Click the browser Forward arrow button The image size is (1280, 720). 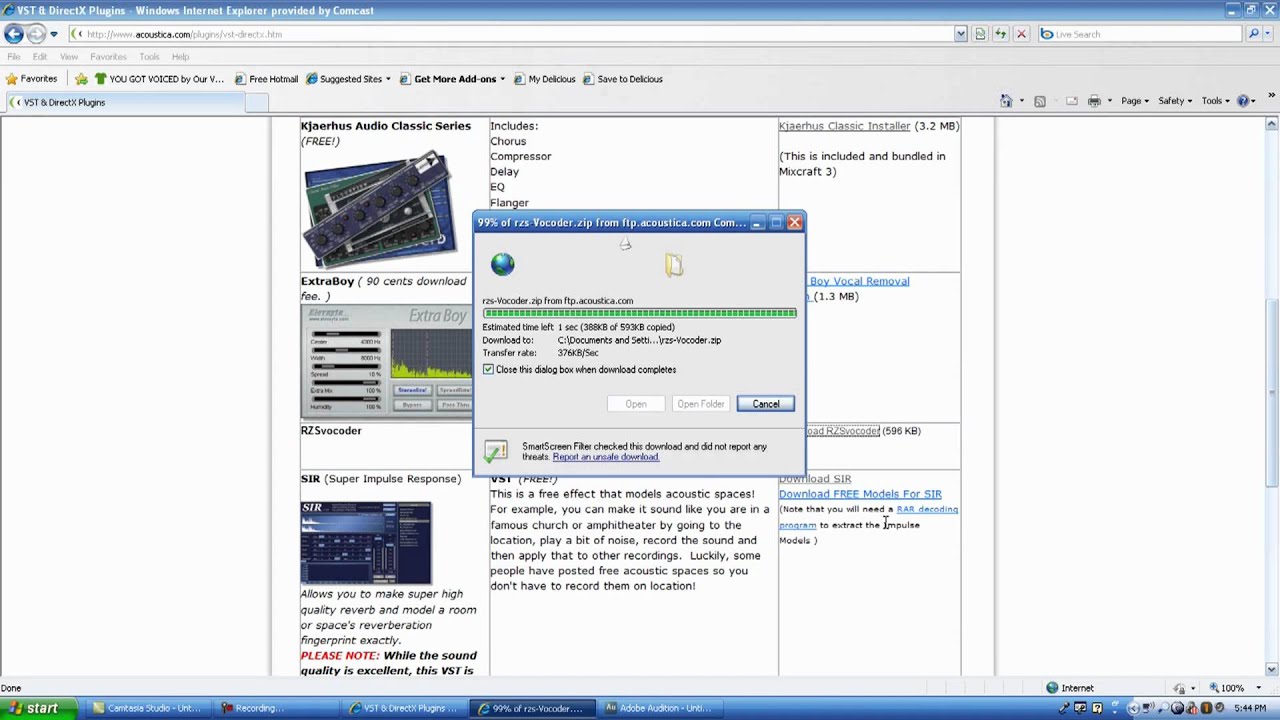point(36,34)
